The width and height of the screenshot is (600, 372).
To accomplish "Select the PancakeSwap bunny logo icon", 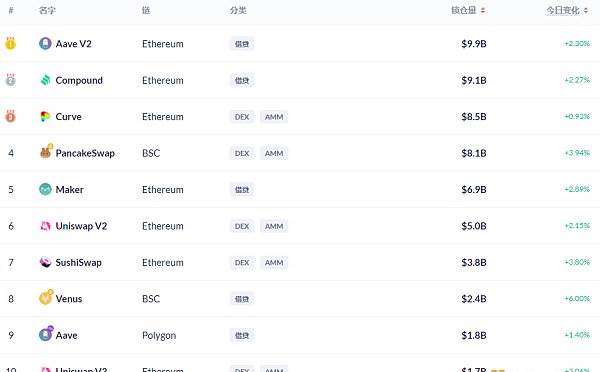I will 46,152.
